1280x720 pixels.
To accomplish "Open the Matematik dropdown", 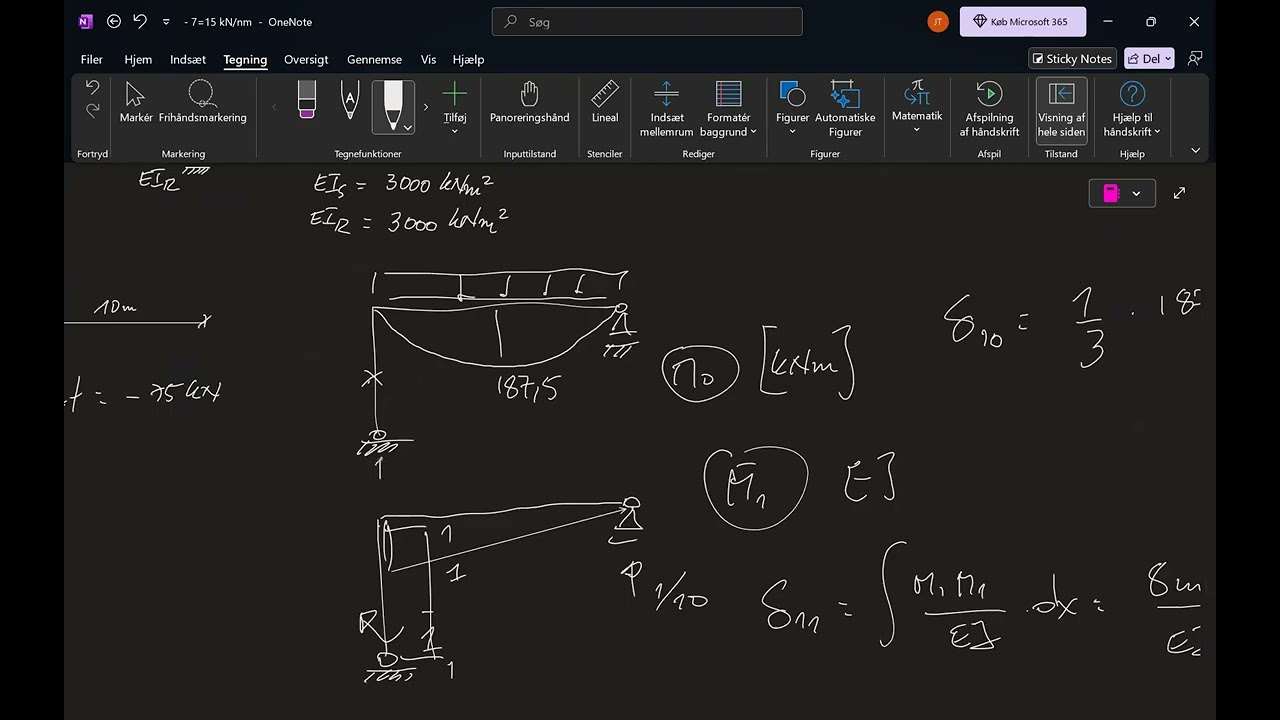I will click(x=917, y=107).
